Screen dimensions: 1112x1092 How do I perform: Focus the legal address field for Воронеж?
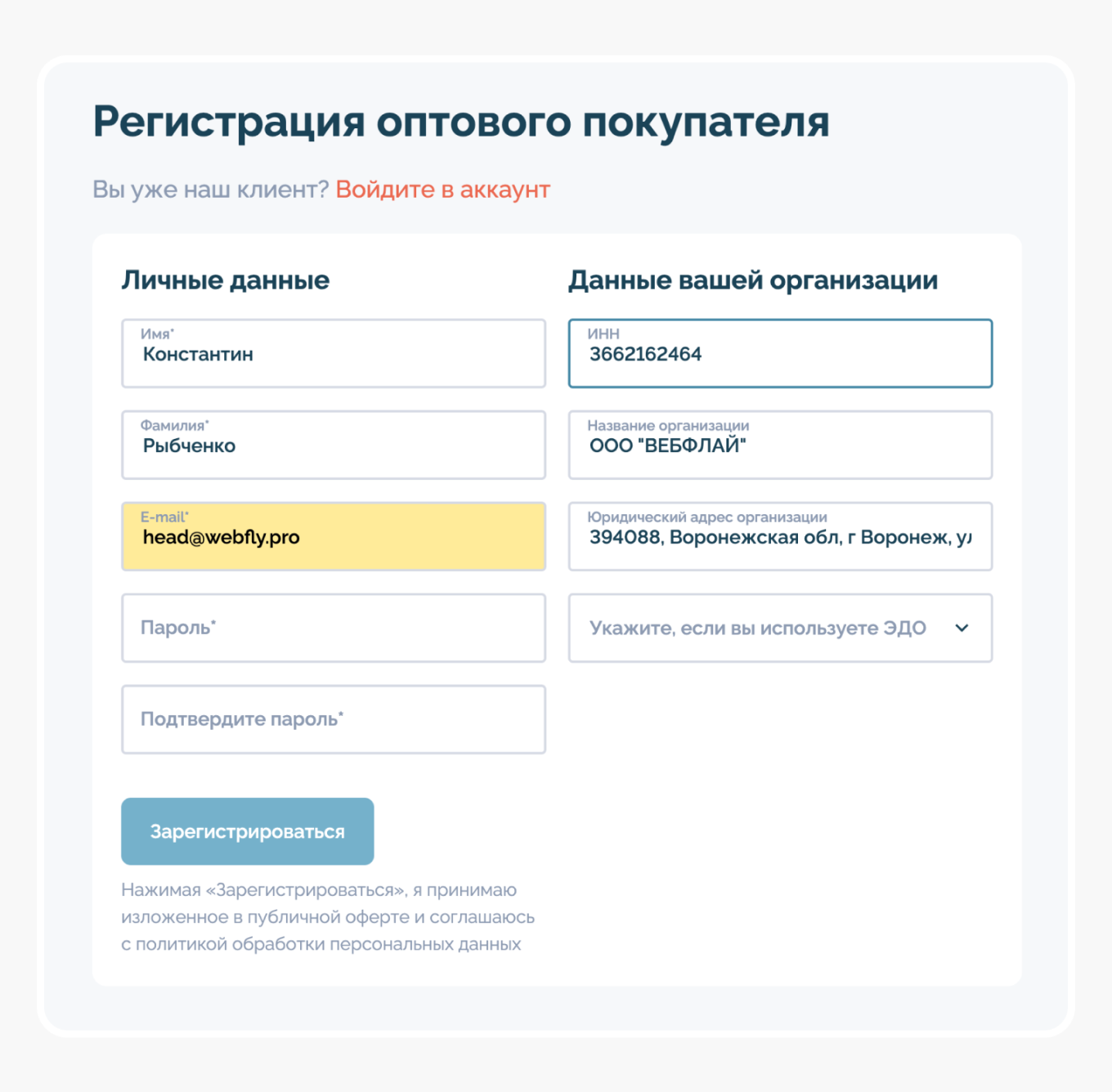[x=779, y=536]
